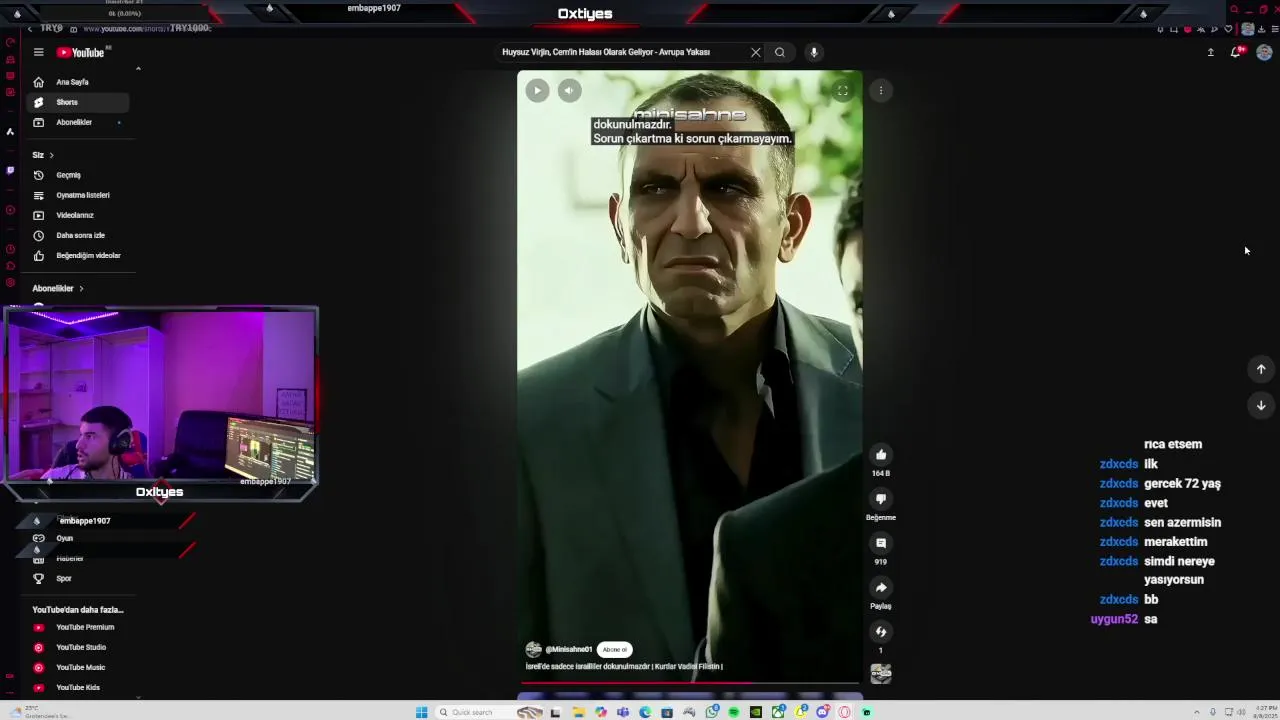Open Spotify from the taskbar
The image size is (1280, 720).
tap(733, 712)
